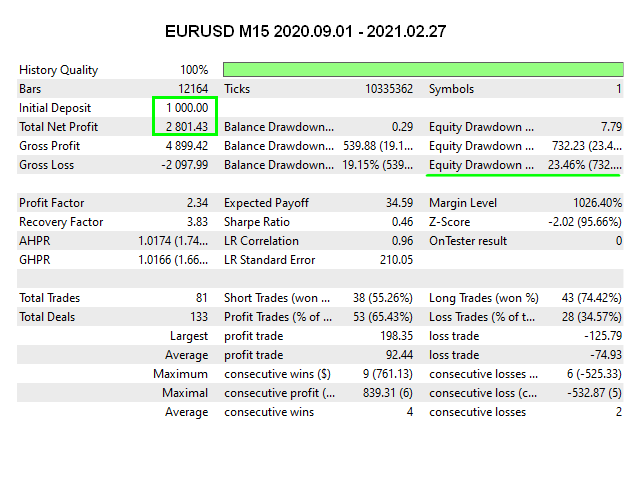Click the Sharpe Ratio value '0.46'
The width and height of the screenshot is (640, 480).
(x=402, y=222)
